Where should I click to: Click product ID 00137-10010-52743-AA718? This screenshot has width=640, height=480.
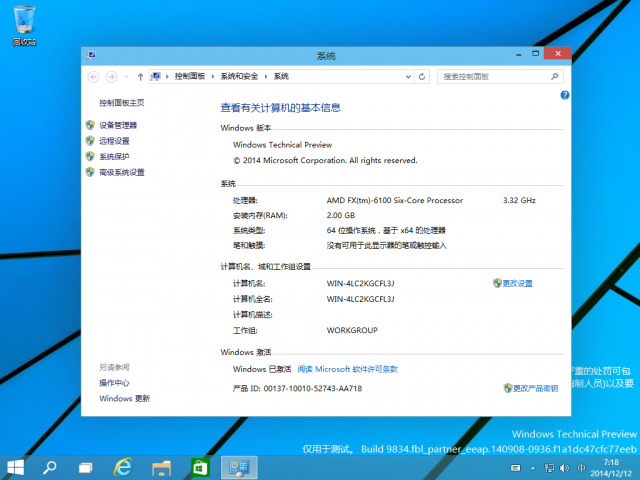(313, 389)
